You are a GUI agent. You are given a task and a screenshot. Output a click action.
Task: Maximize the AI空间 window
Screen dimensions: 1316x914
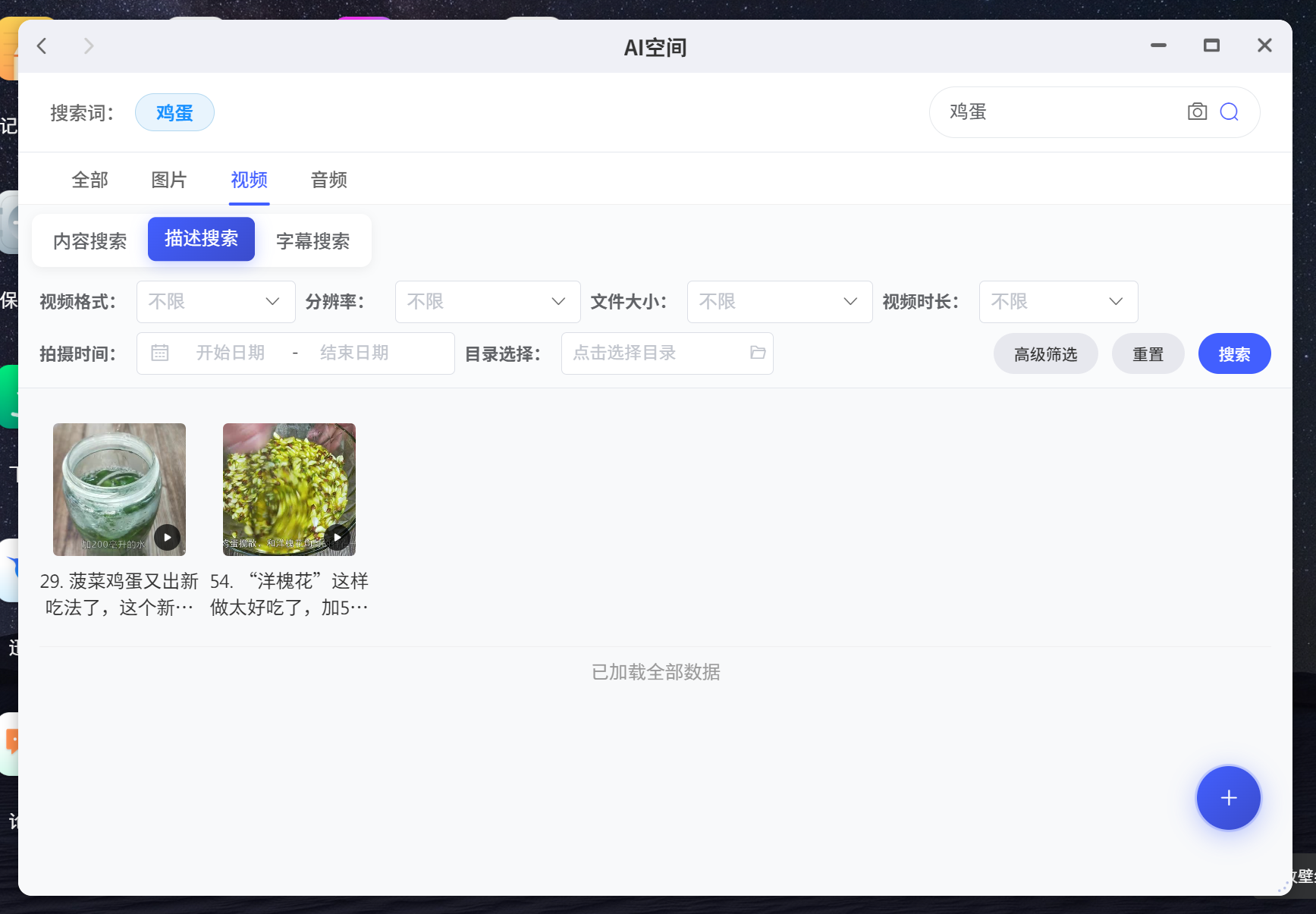coord(1211,46)
